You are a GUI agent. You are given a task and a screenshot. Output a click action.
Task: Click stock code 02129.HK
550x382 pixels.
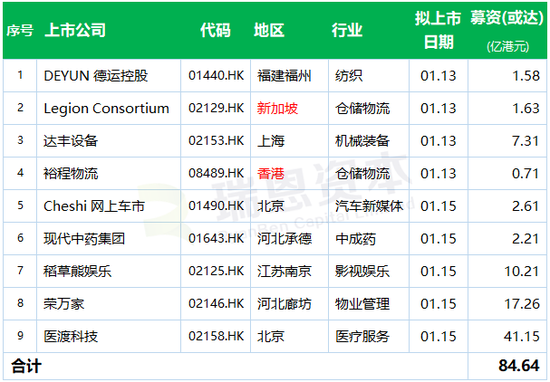[216, 108]
